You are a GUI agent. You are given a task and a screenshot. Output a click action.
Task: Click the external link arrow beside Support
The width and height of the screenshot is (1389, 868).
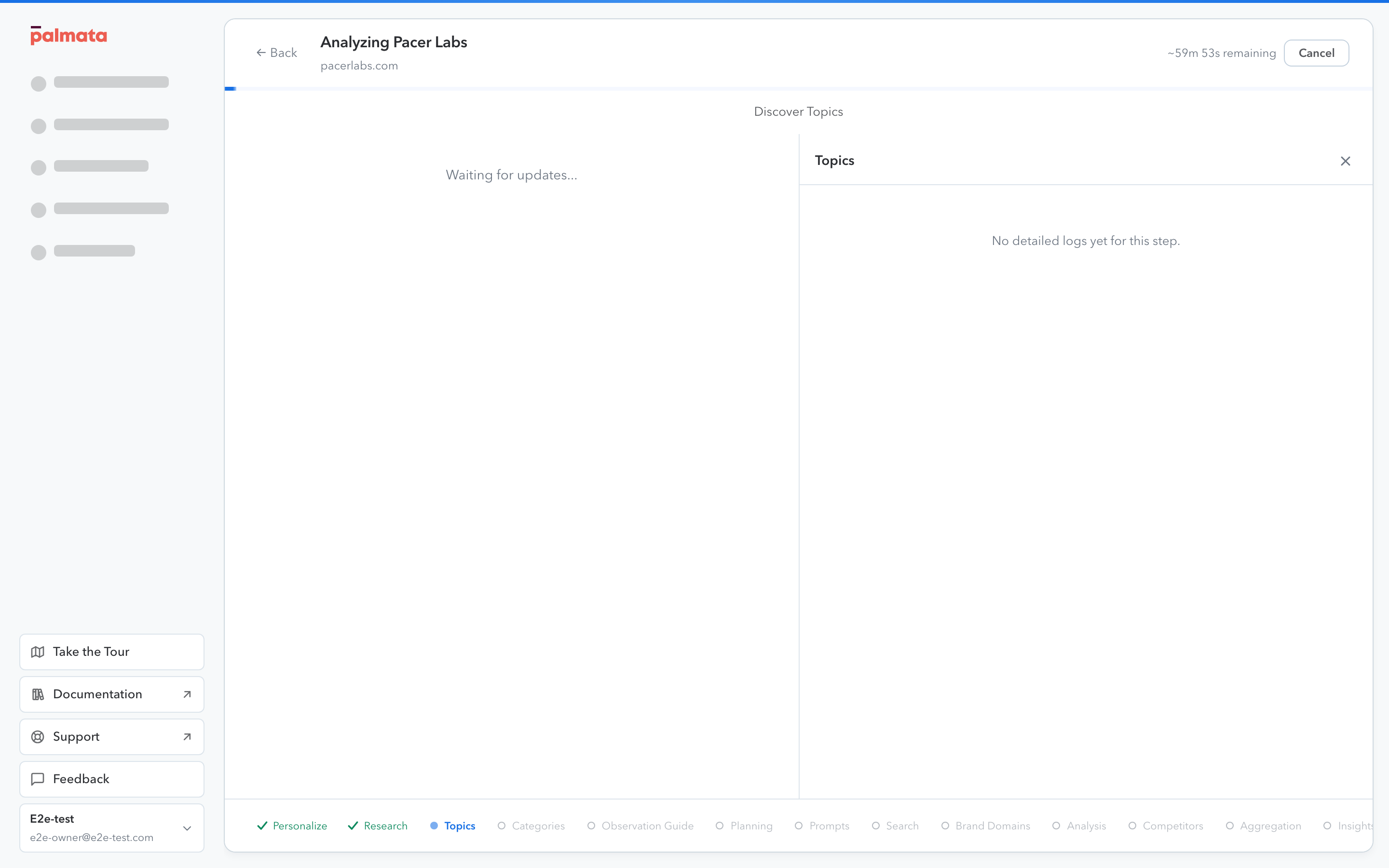click(187, 736)
